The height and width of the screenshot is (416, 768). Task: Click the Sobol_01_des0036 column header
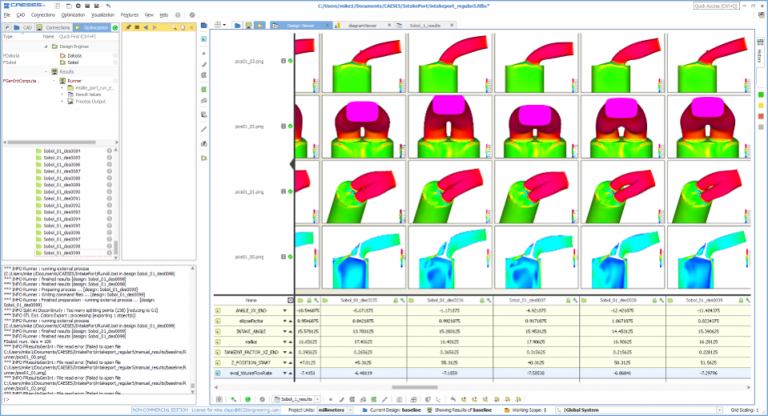pos(446,300)
